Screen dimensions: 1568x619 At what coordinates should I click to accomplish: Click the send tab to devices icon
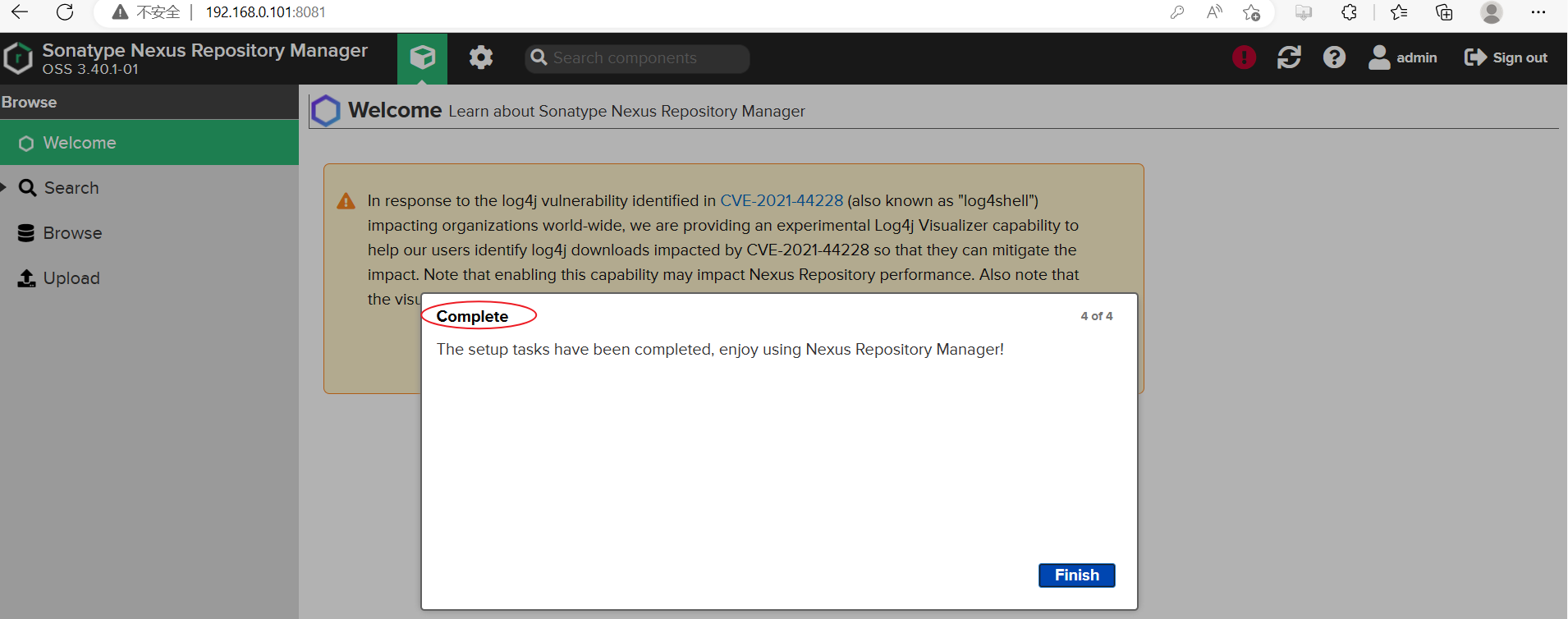click(1303, 12)
